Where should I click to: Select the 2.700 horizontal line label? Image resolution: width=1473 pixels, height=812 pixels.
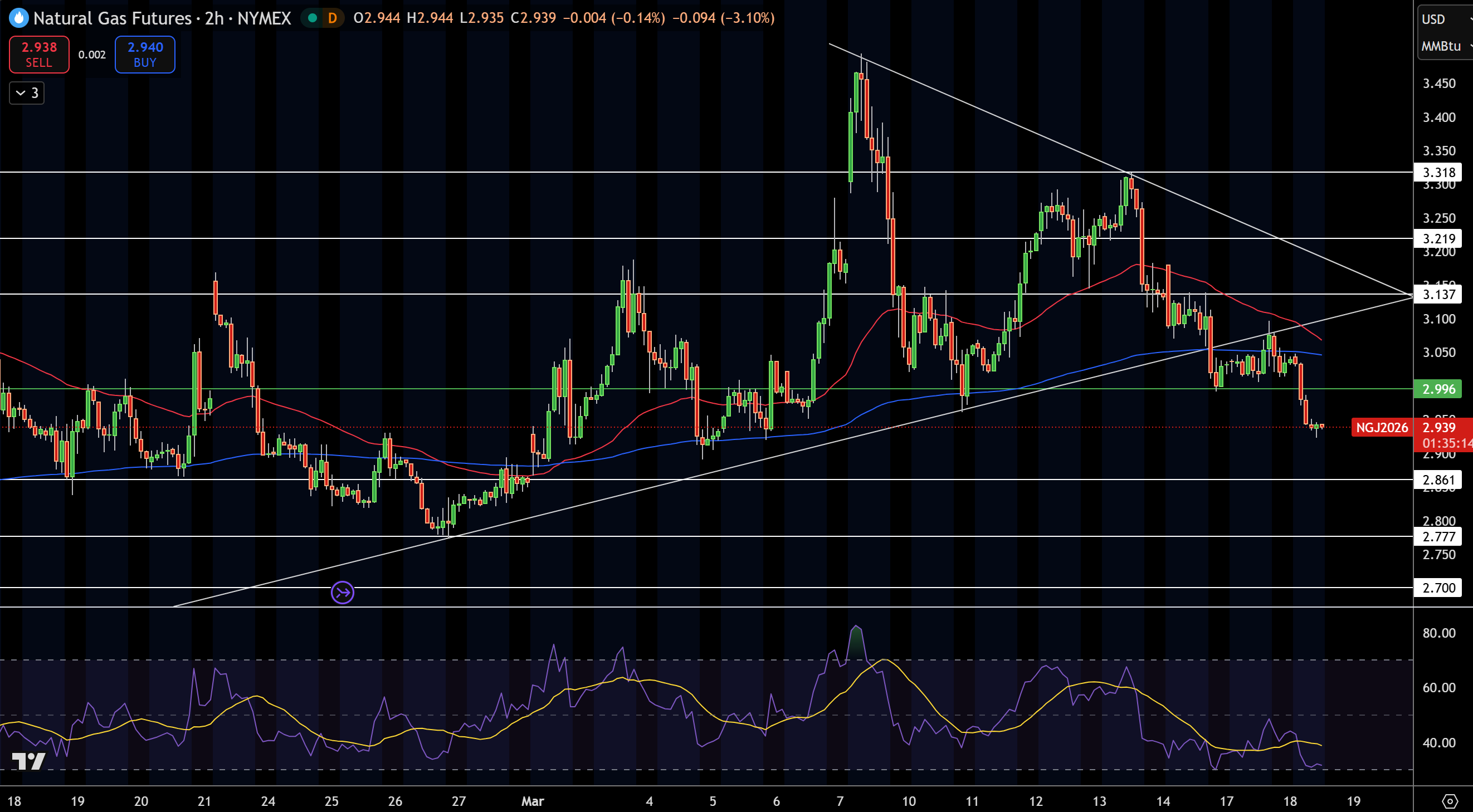(1438, 588)
